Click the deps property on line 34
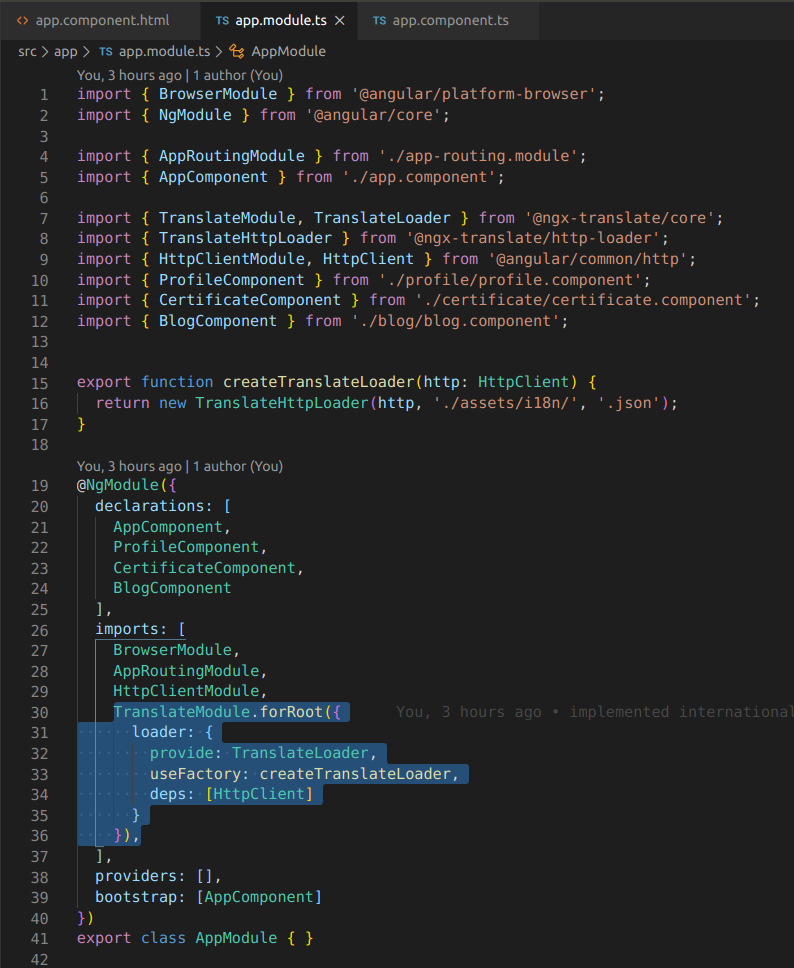 click(x=168, y=794)
